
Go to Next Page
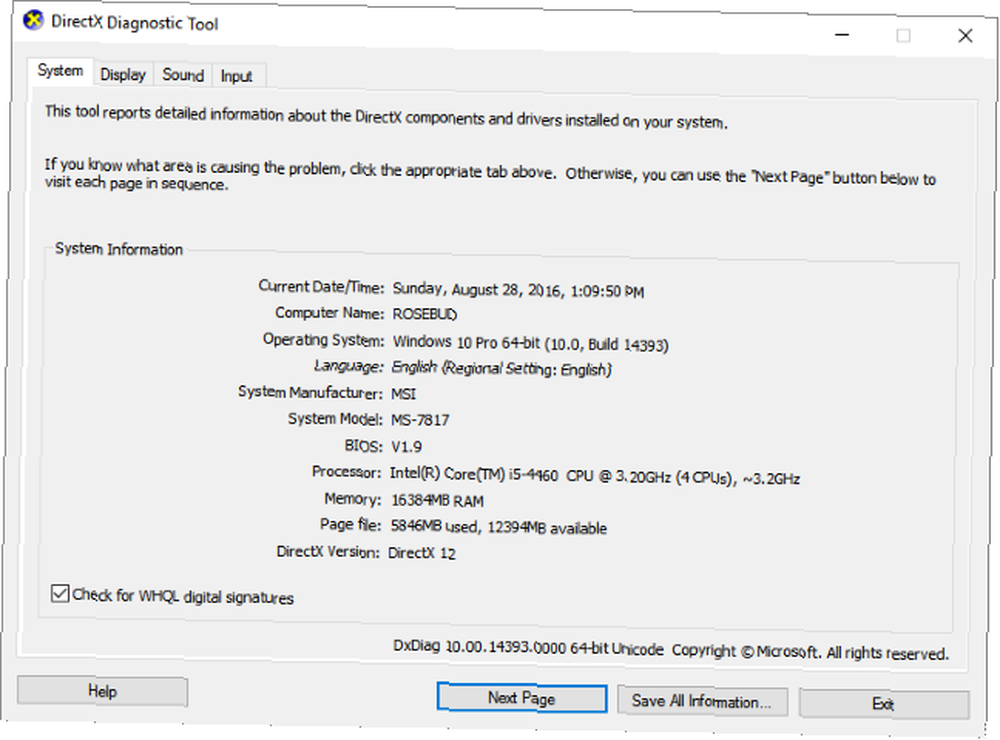tap(522, 698)
